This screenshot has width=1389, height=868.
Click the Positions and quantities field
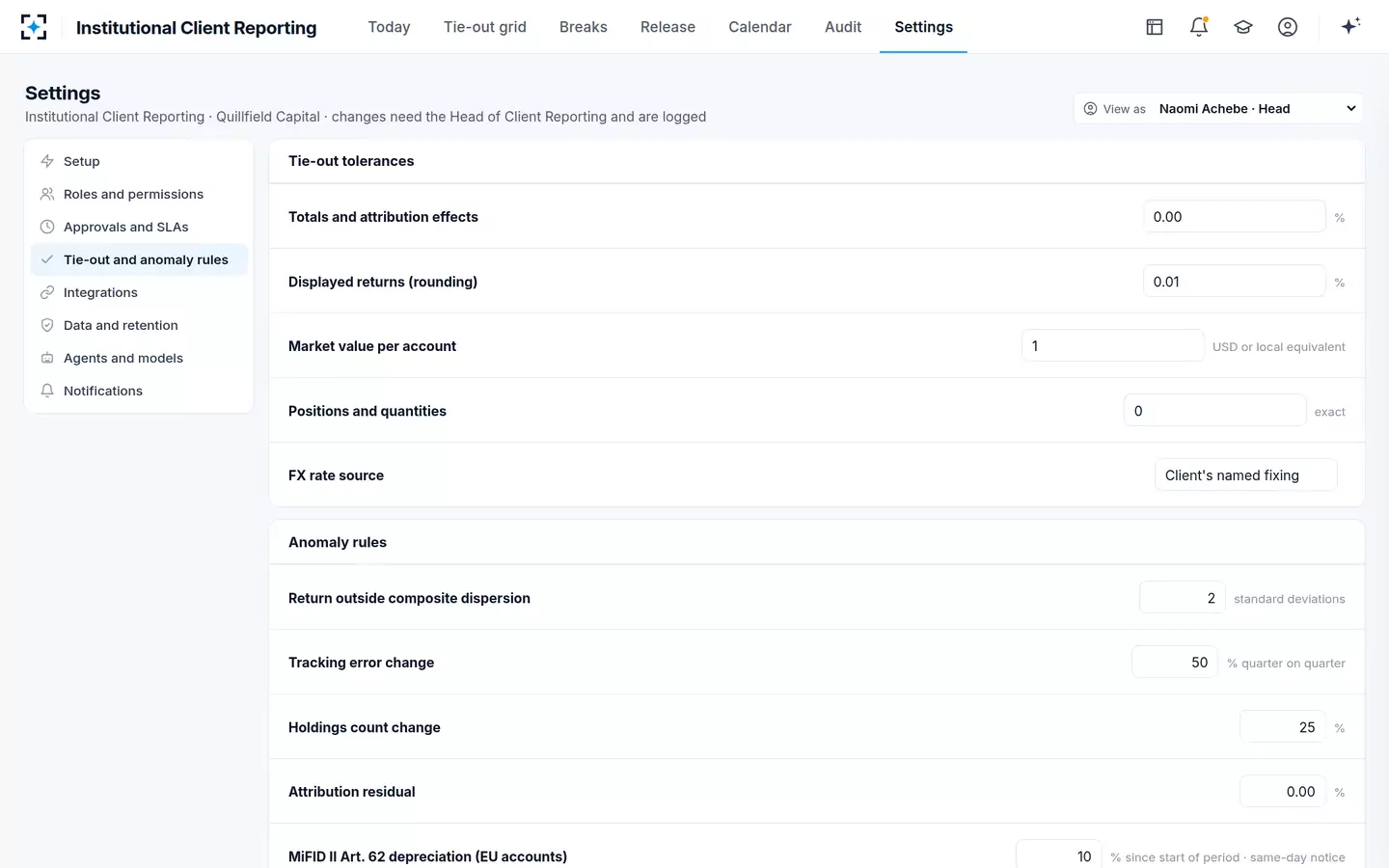tap(1214, 410)
